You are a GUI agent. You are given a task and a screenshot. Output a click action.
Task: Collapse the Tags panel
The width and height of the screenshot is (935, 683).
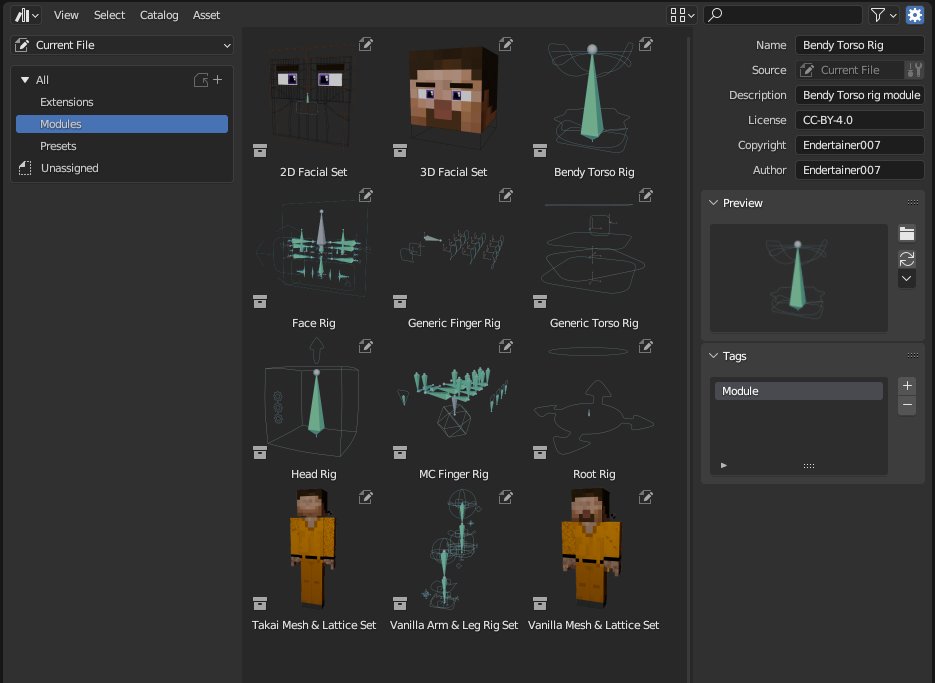click(713, 356)
